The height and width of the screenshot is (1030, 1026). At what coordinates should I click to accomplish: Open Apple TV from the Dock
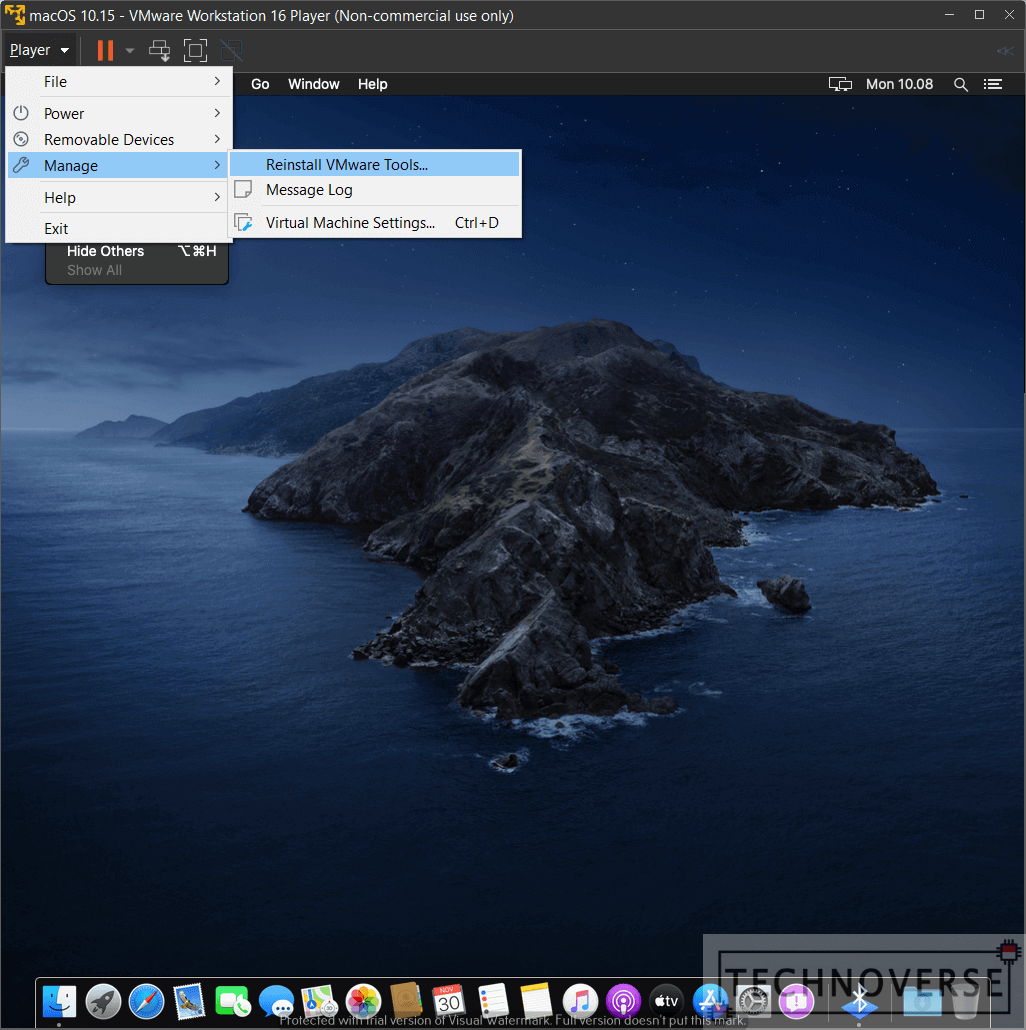[x=667, y=1002]
